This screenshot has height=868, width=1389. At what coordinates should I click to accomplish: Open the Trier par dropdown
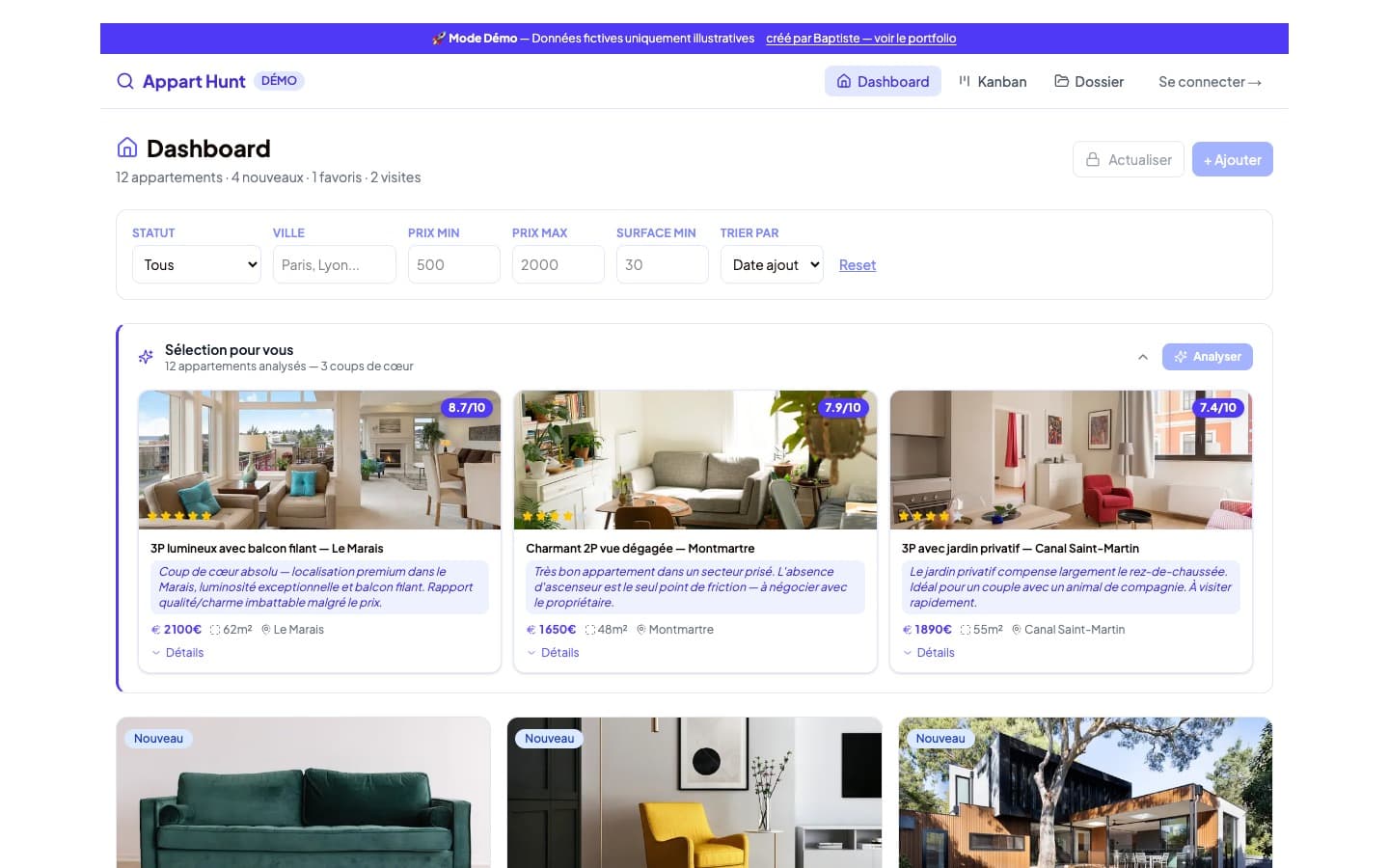coord(771,264)
